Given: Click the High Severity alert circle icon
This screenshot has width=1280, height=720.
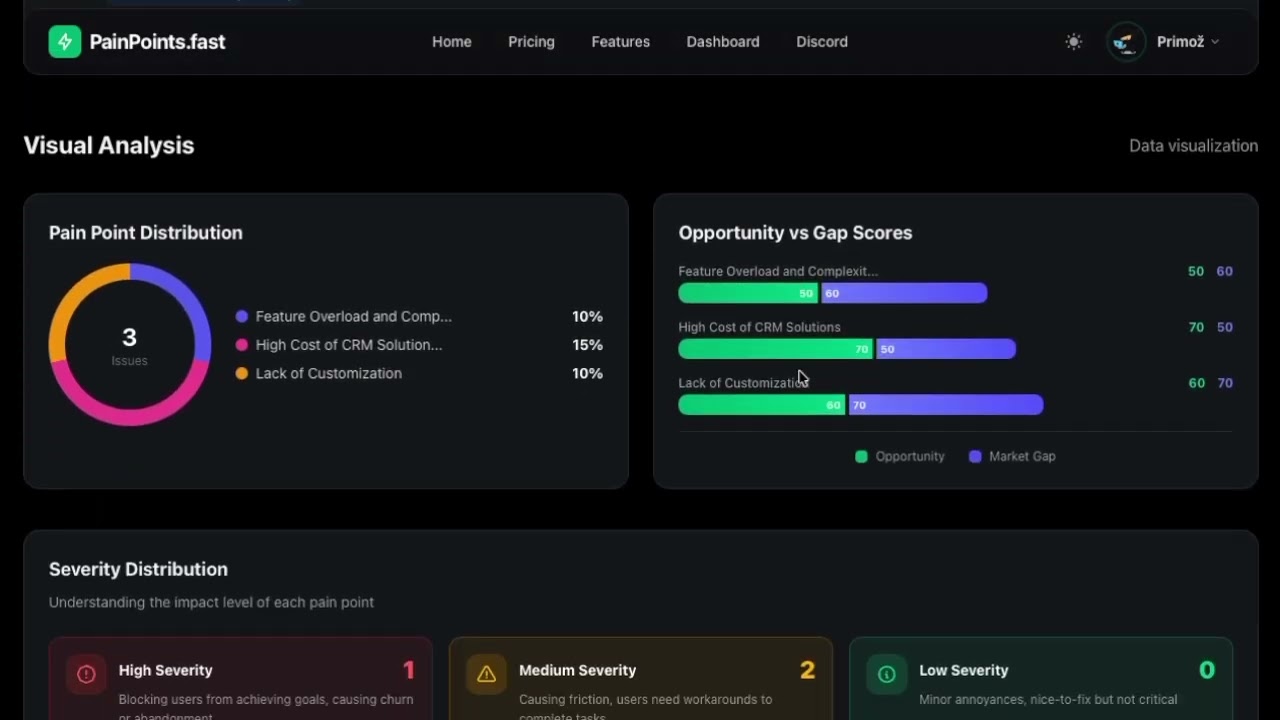Looking at the screenshot, I should coord(87,674).
